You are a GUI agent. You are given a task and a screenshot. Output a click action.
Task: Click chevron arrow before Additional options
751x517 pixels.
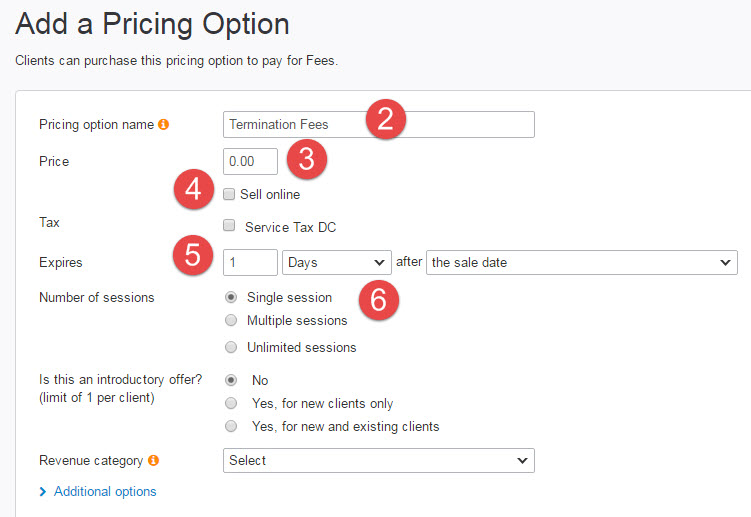[x=43, y=492]
